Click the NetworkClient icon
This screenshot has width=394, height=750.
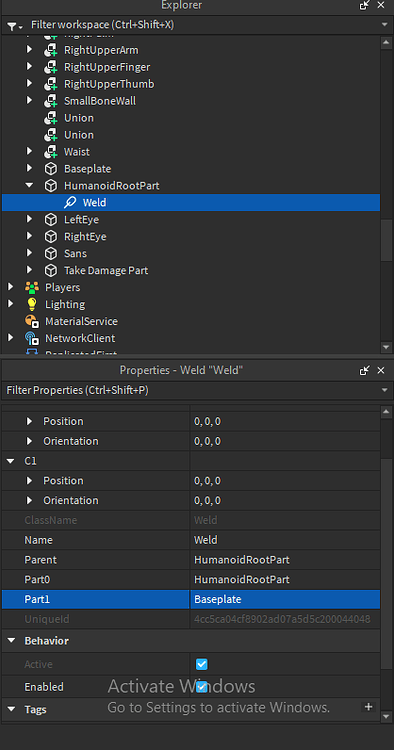point(32,338)
